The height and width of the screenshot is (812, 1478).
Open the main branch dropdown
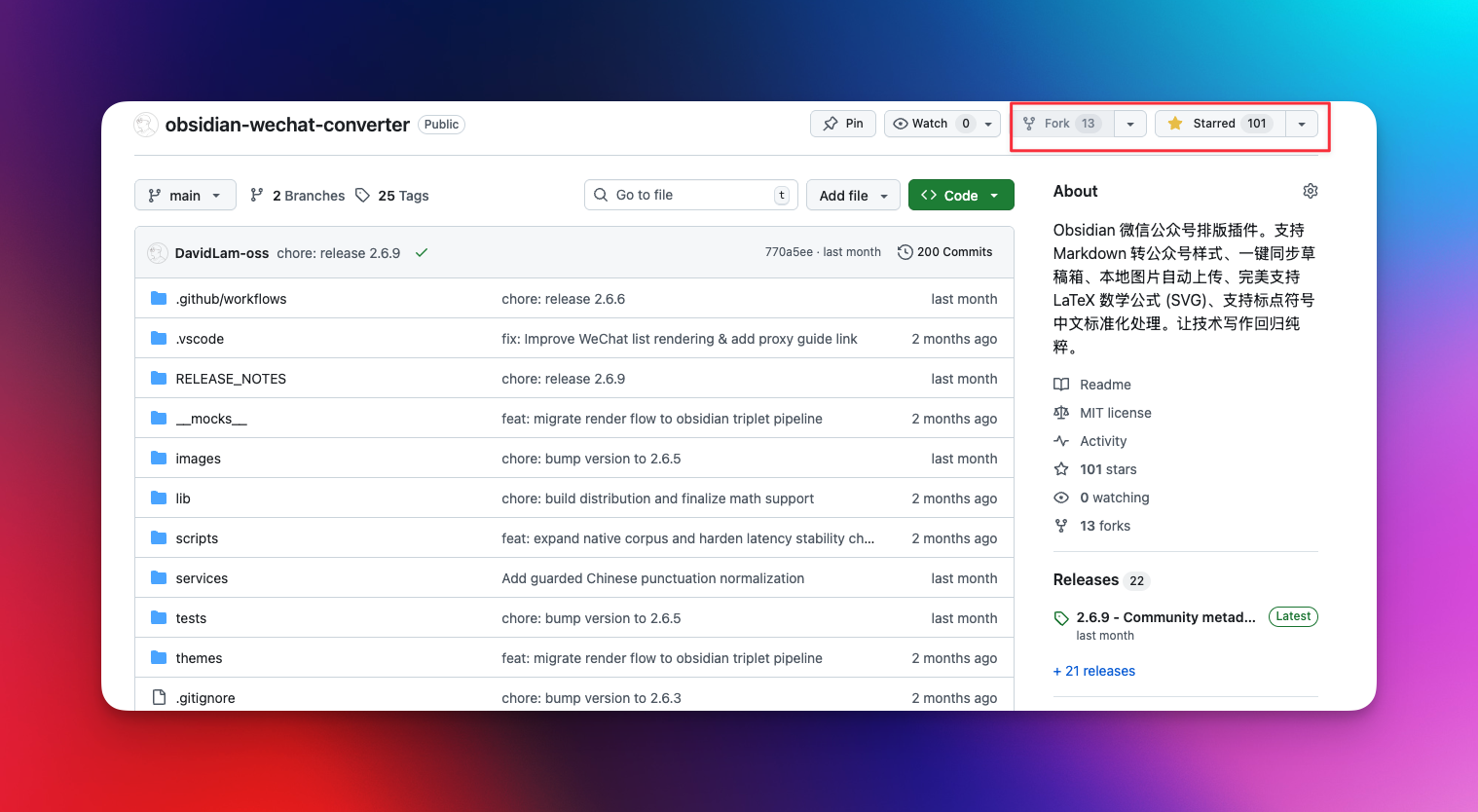point(185,196)
